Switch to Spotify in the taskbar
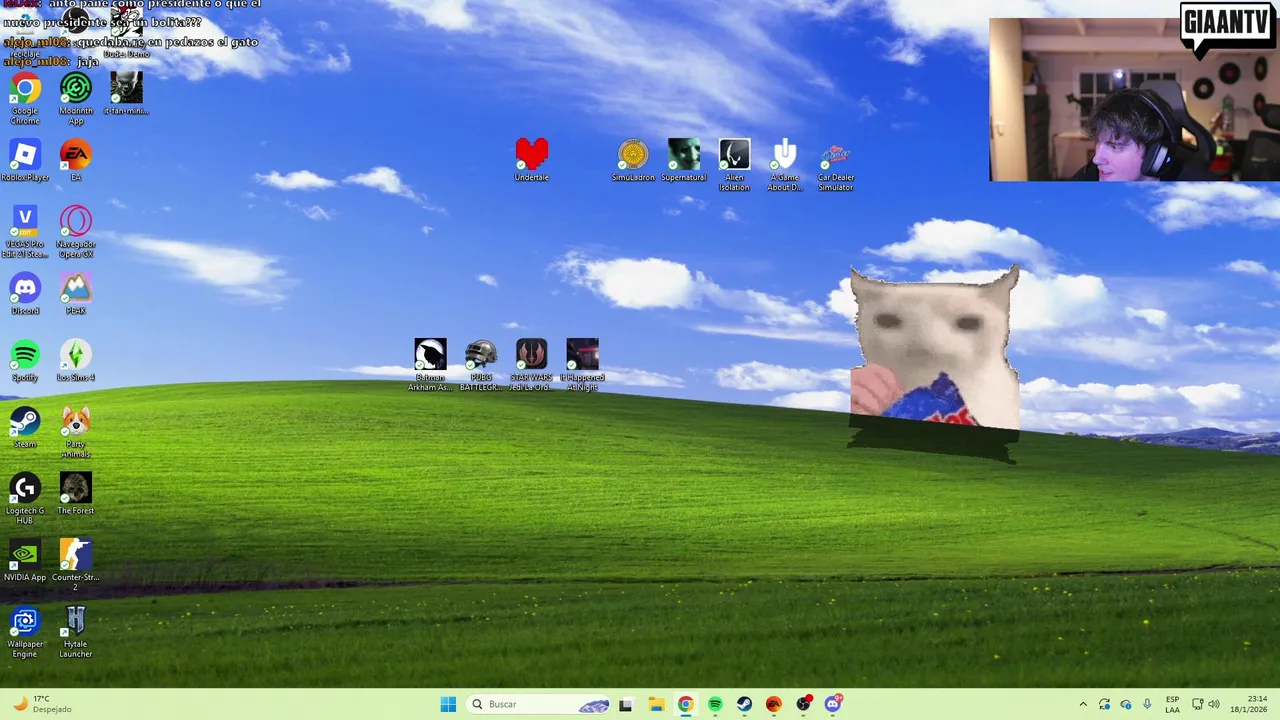The width and height of the screenshot is (1280, 720). point(715,704)
